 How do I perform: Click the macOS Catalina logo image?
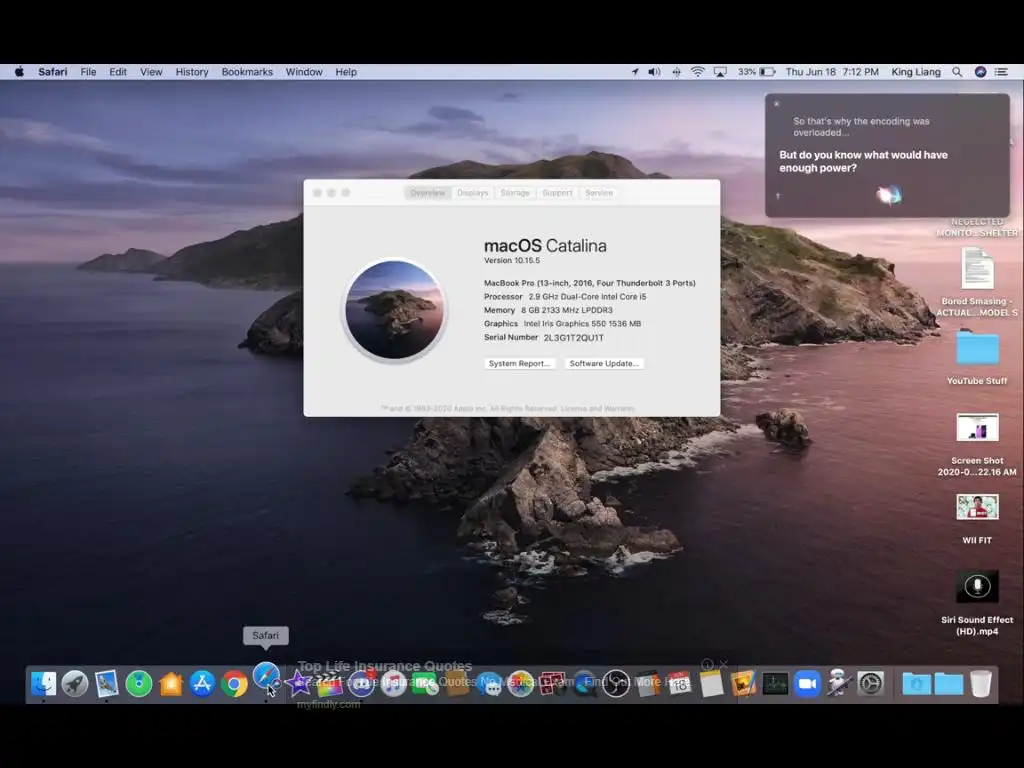click(394, 310)
